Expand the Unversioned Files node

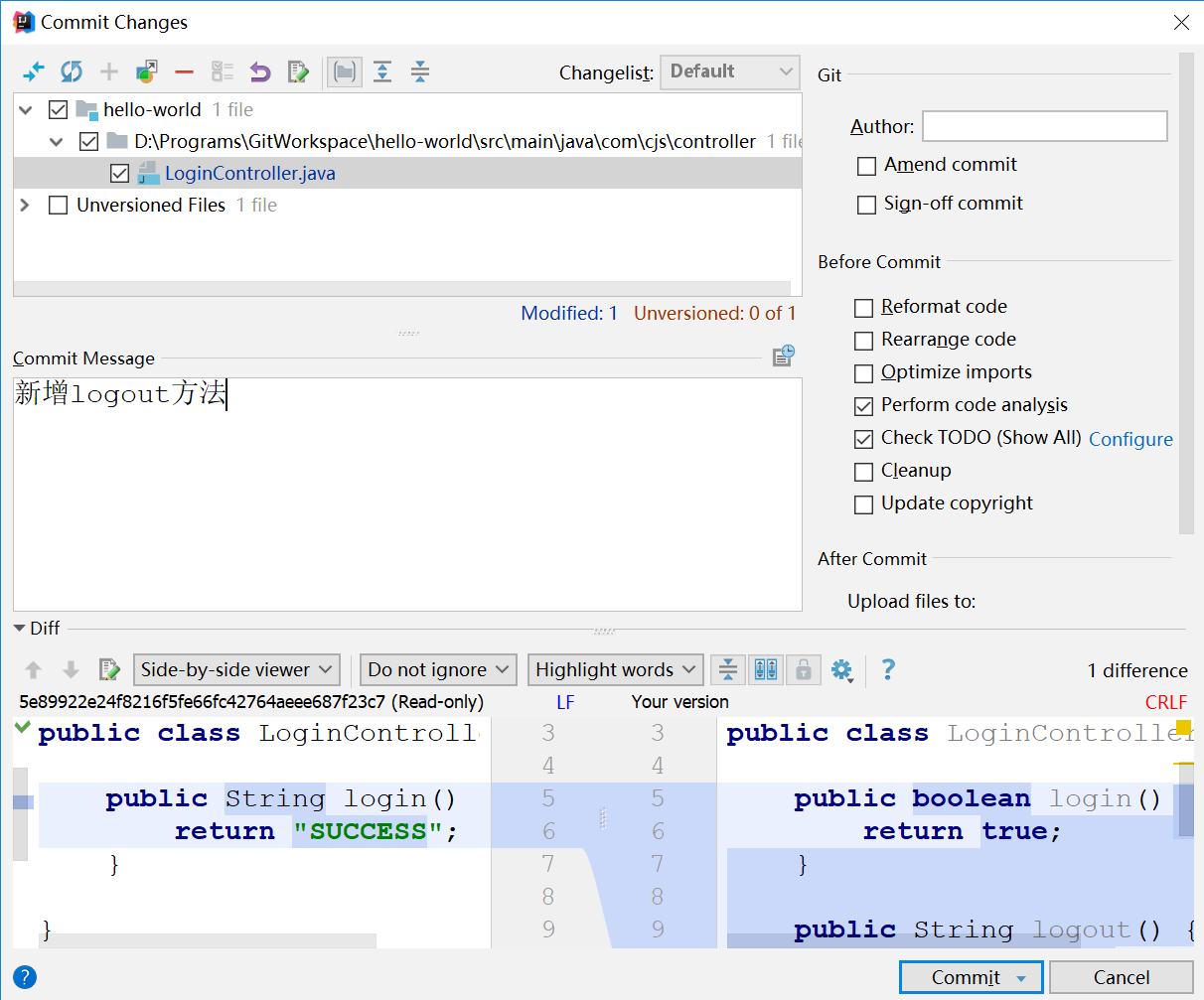click(x=26, y=205)
